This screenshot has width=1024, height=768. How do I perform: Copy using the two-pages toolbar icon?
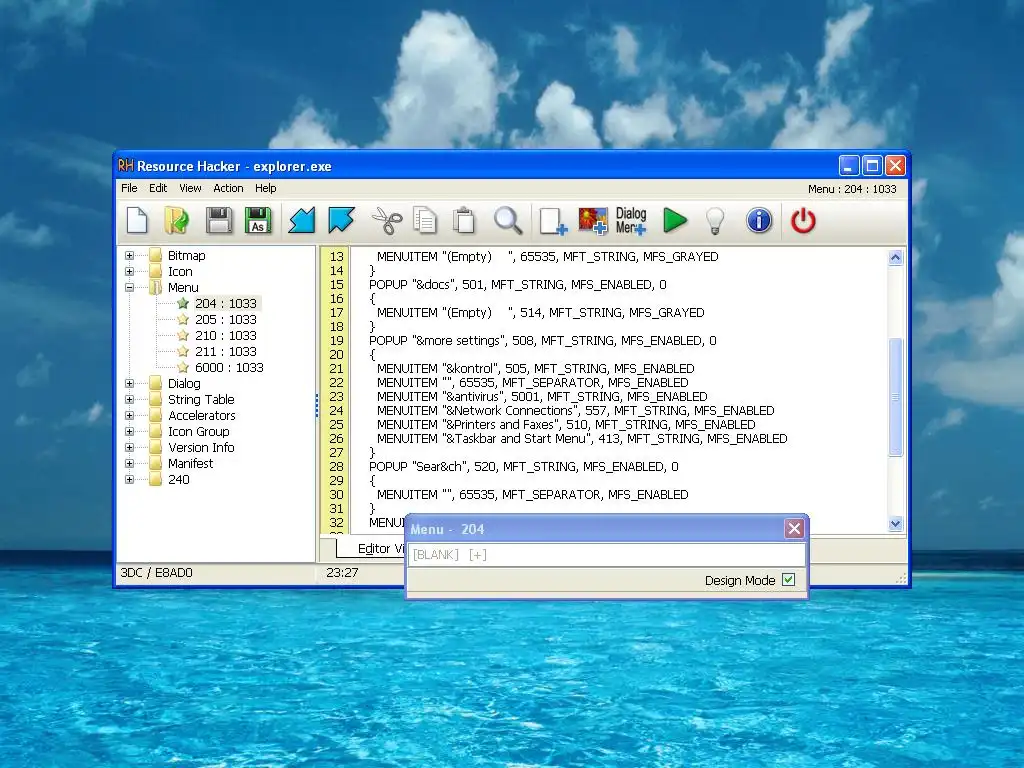coord(424,220)
